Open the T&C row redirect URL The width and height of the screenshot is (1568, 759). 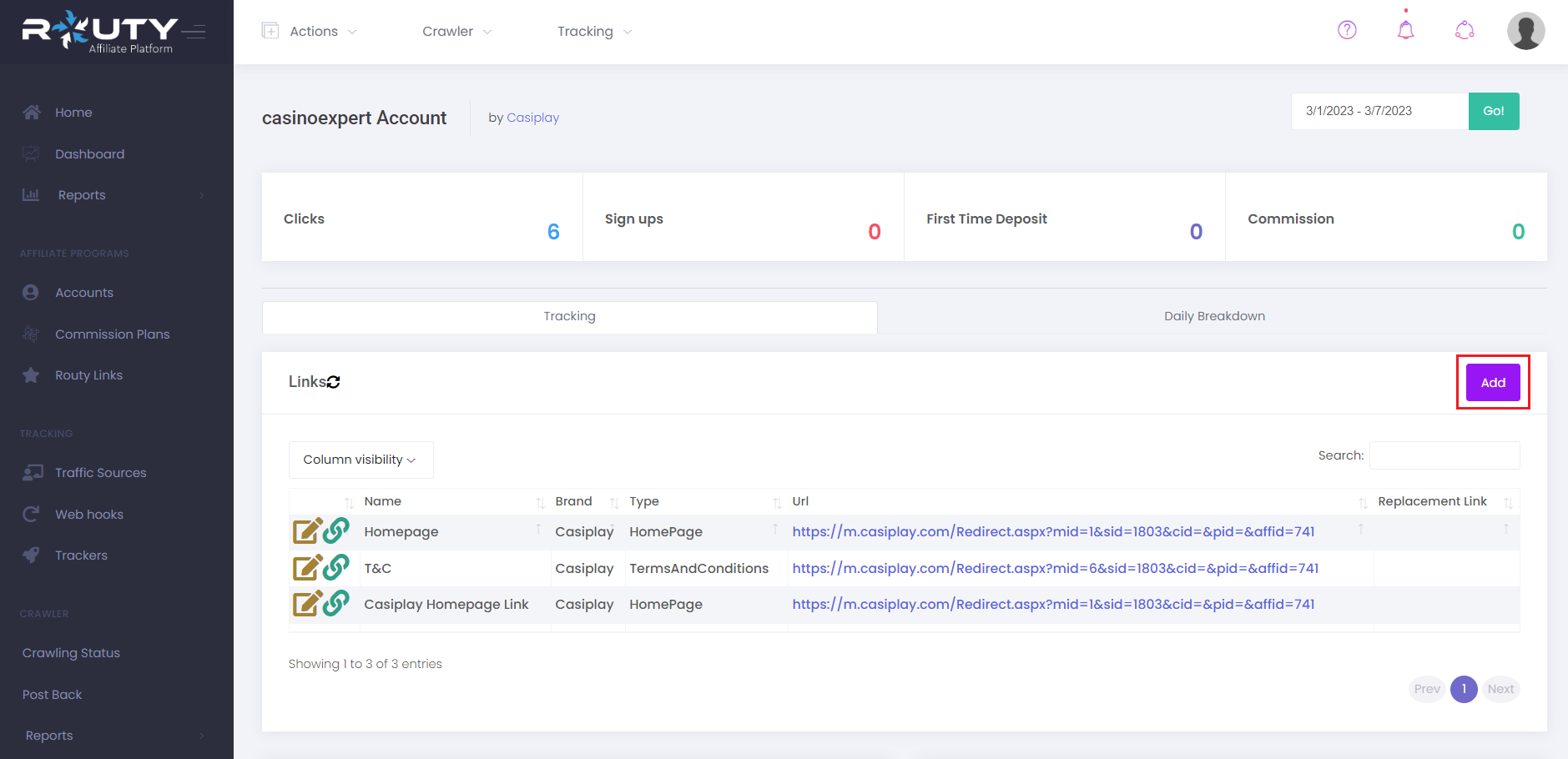(x=1056, y=568)
